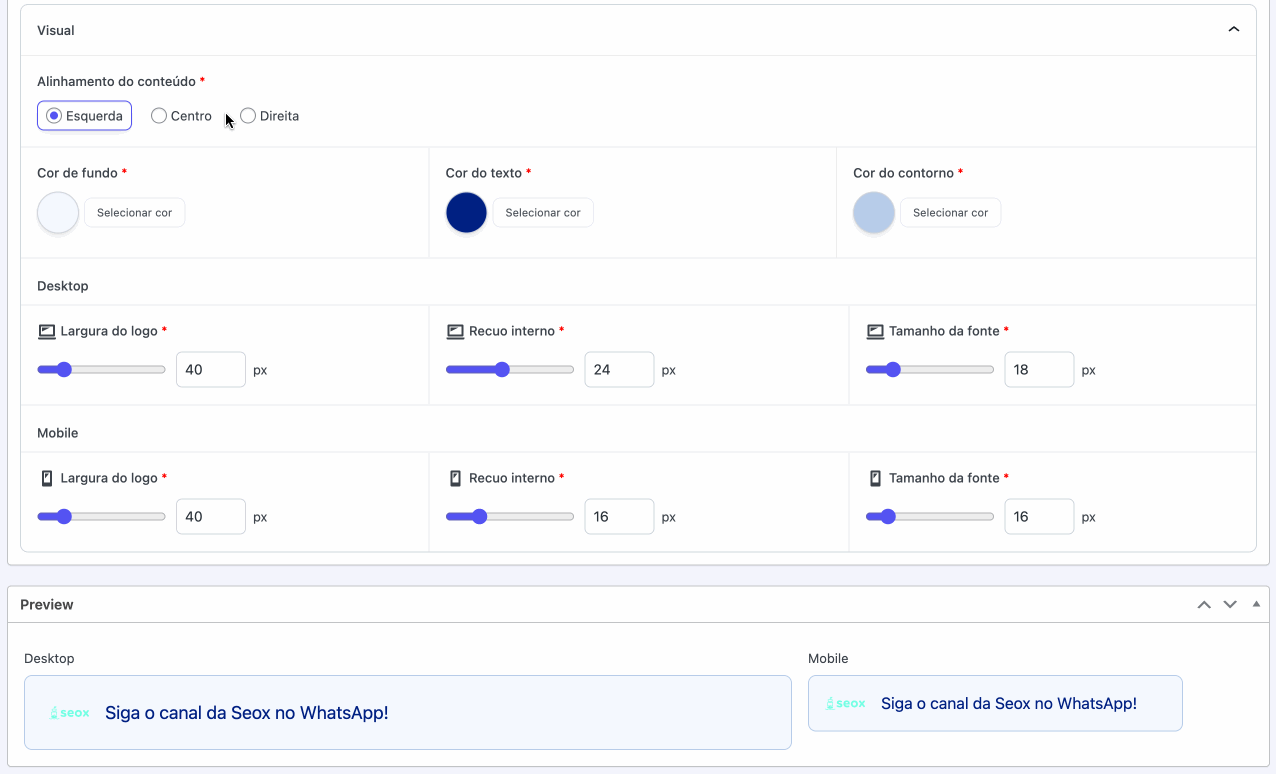Collapse the Visual section chevron
Image resolution: width=1276 pixels, height=774 pixels.
[1234, 30]
